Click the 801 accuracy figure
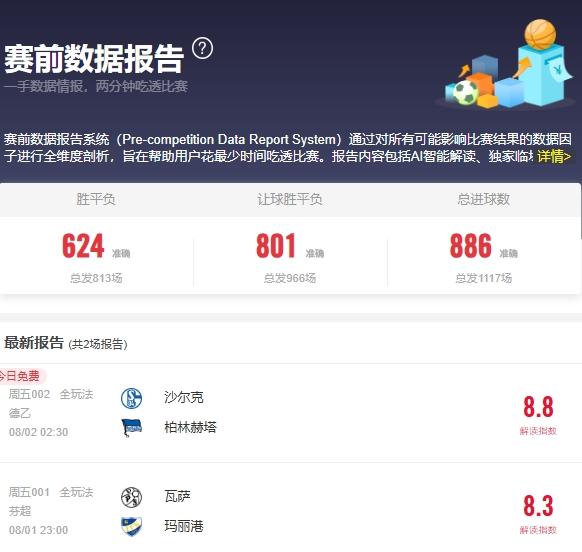The height and width of the screenshot is (552, 582). click(276, 246)
